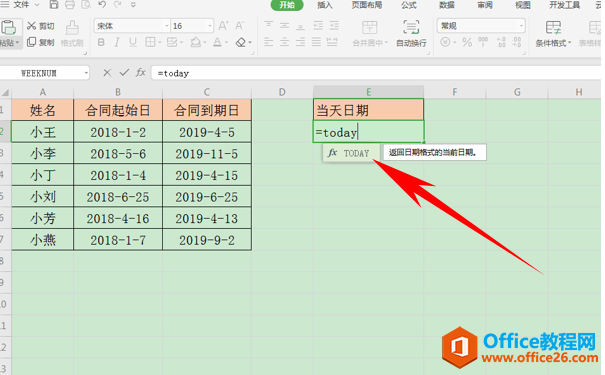Open the 条件格式 conditional format dropdown
The width and height of the screenshot is (605, 375).
(x=570, y=43)
